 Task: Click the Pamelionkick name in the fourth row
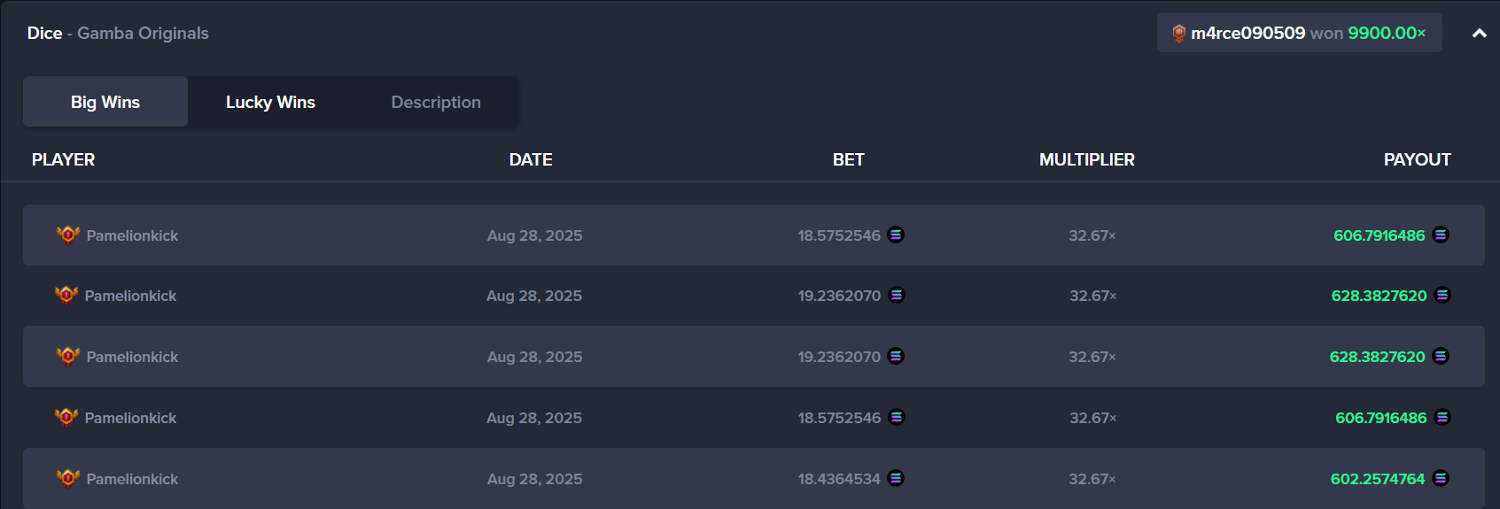tap(130, 418)
